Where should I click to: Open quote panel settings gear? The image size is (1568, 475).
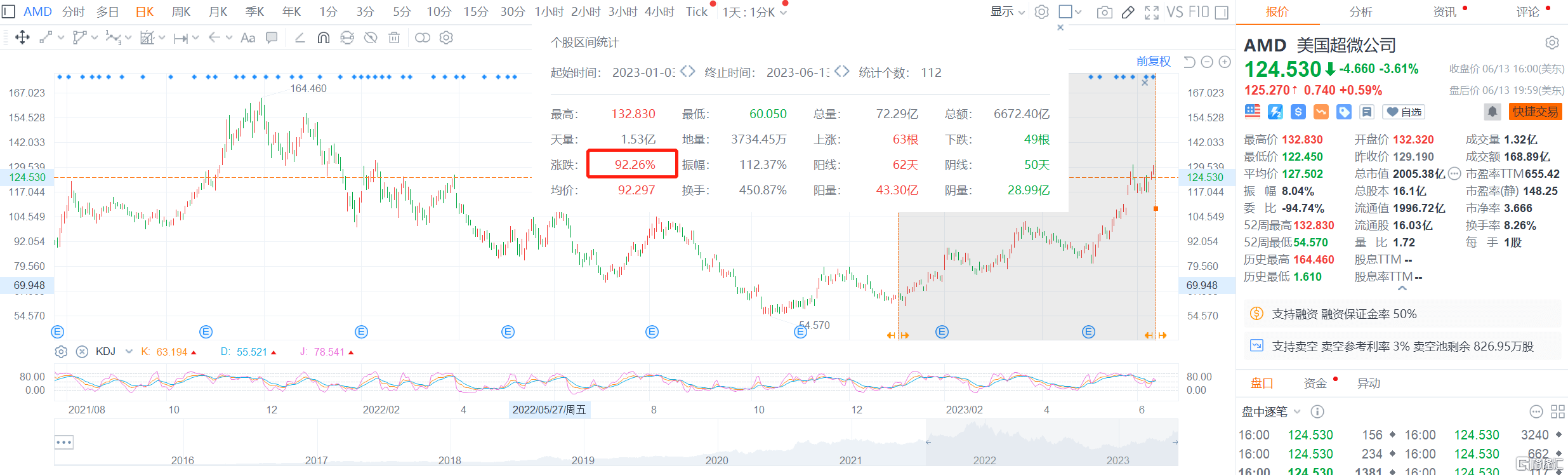tap(1552, 43)
